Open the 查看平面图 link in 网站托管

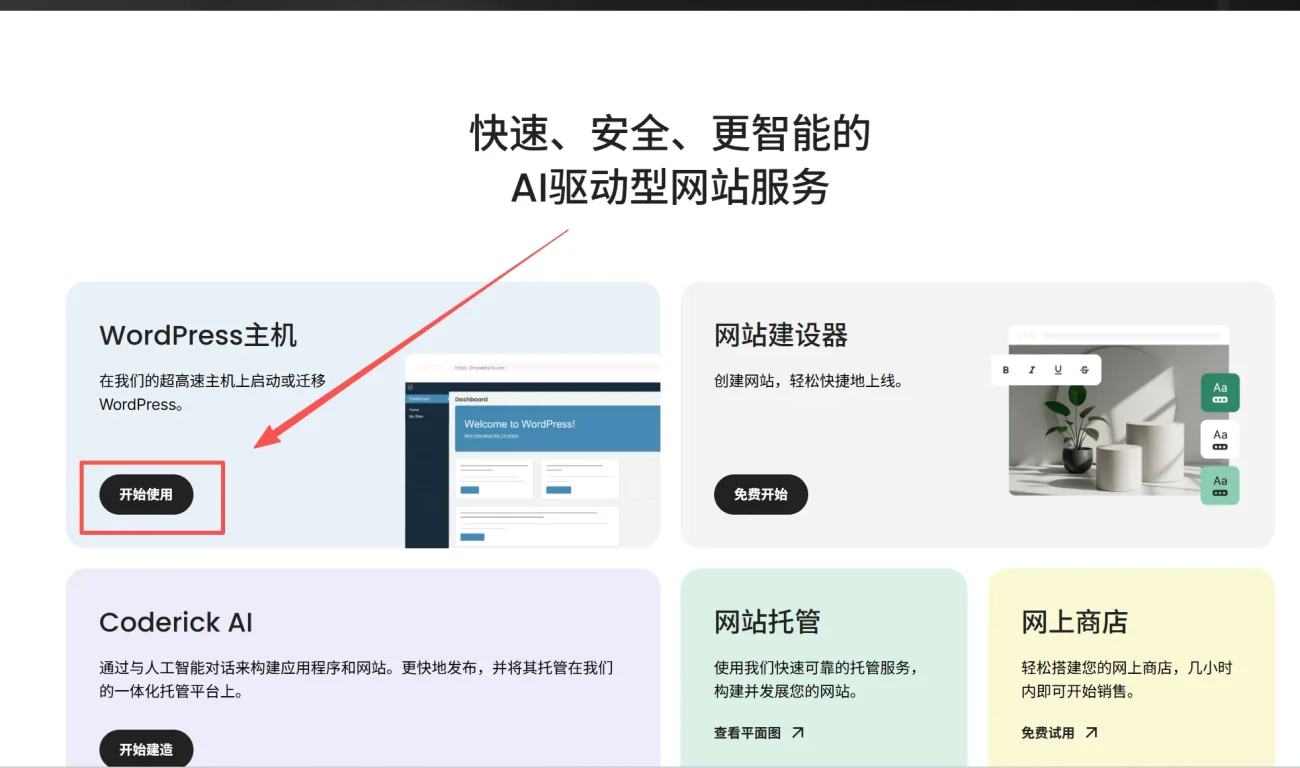(x=759, y=733)
